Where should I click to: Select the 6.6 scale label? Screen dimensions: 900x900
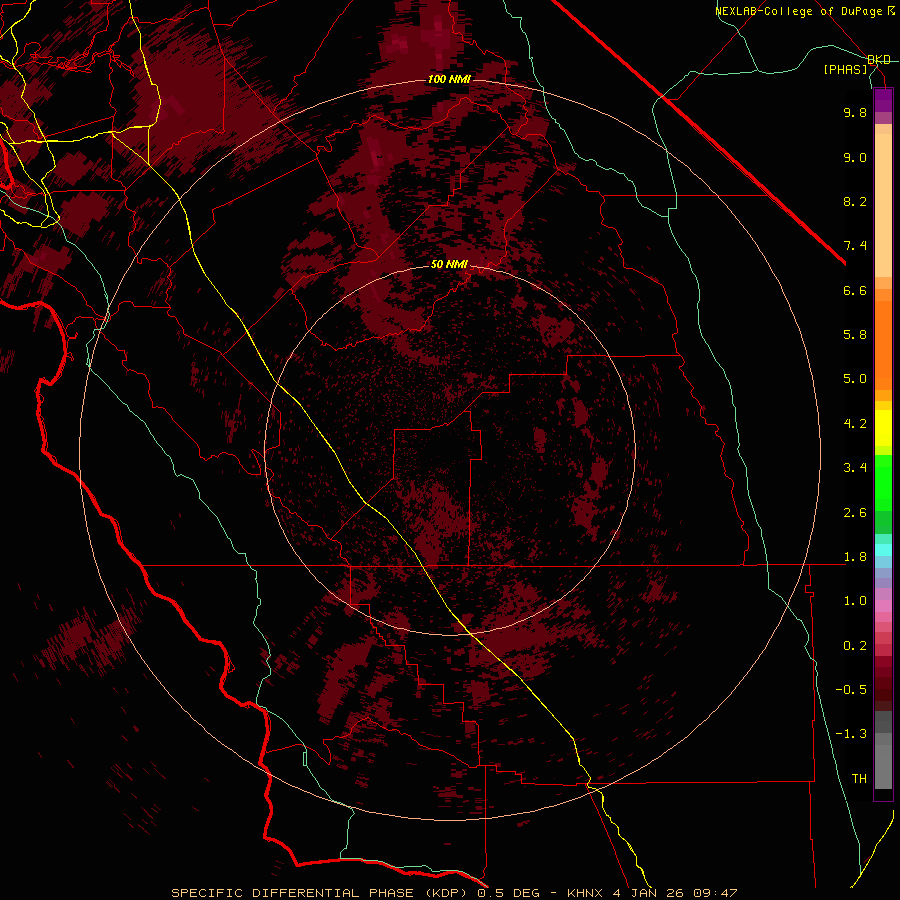coord(855,290)
